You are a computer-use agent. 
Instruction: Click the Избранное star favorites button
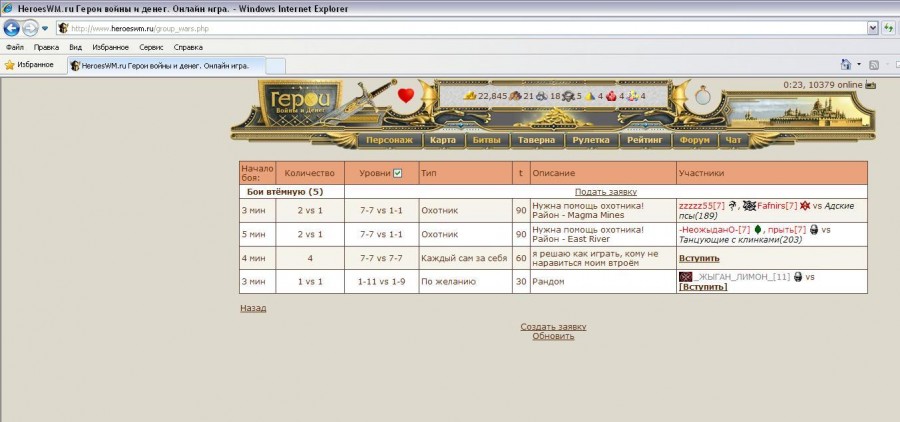29,65
